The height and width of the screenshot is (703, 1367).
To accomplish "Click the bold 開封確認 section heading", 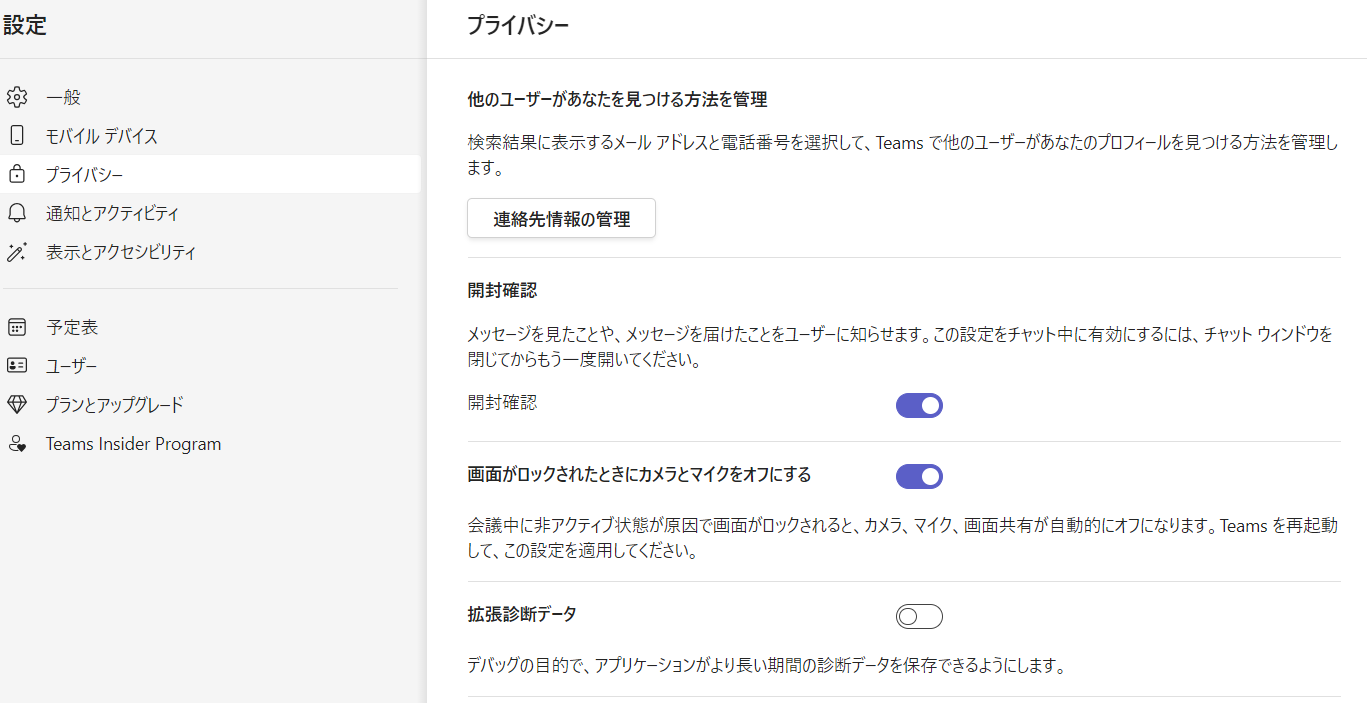I will point(502,291).
